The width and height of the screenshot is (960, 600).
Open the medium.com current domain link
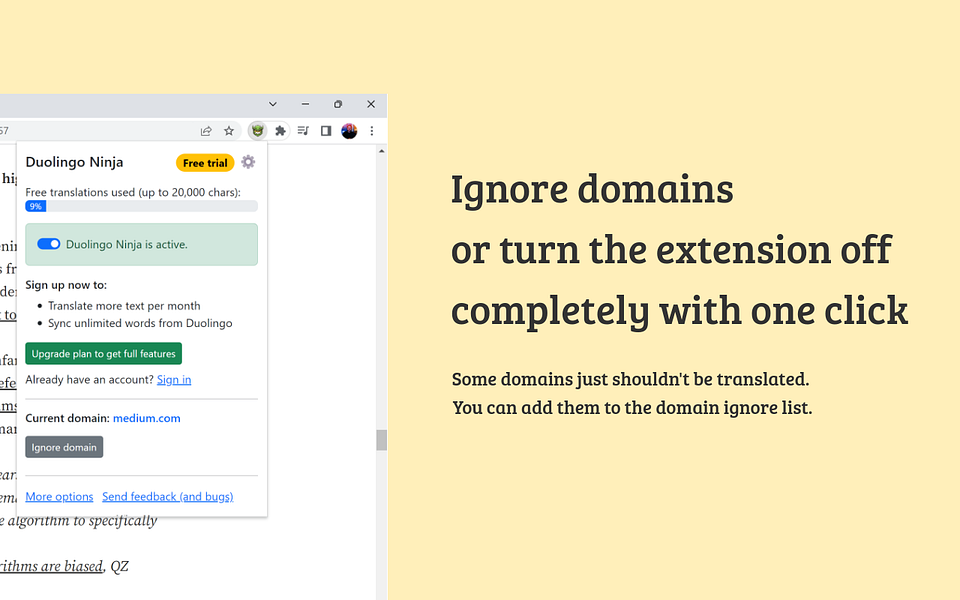(147, 418)
